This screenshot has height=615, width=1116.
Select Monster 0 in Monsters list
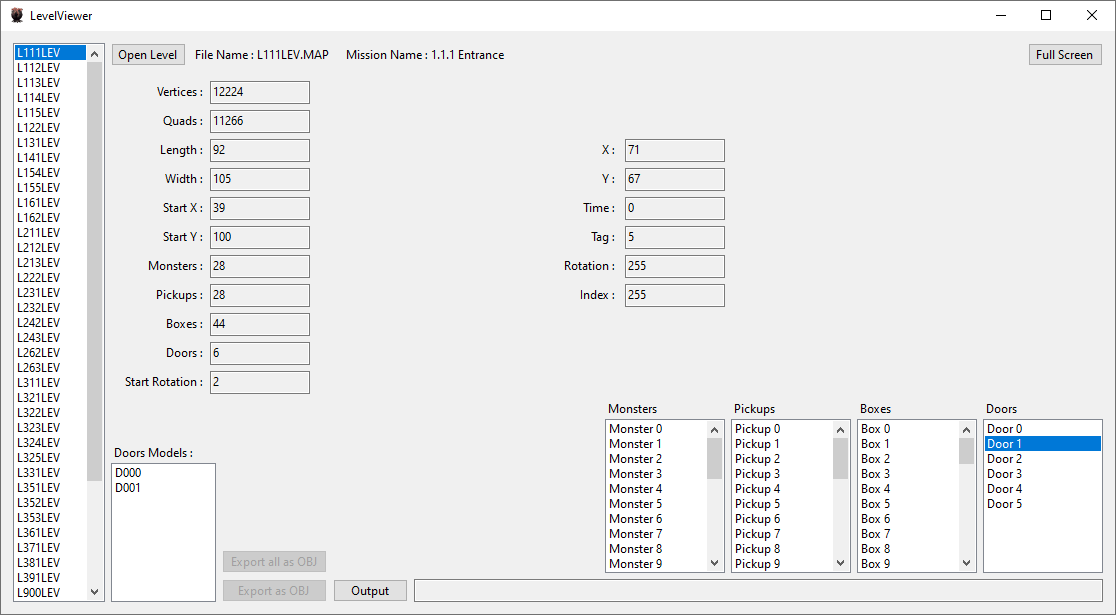tap(656, 429)
